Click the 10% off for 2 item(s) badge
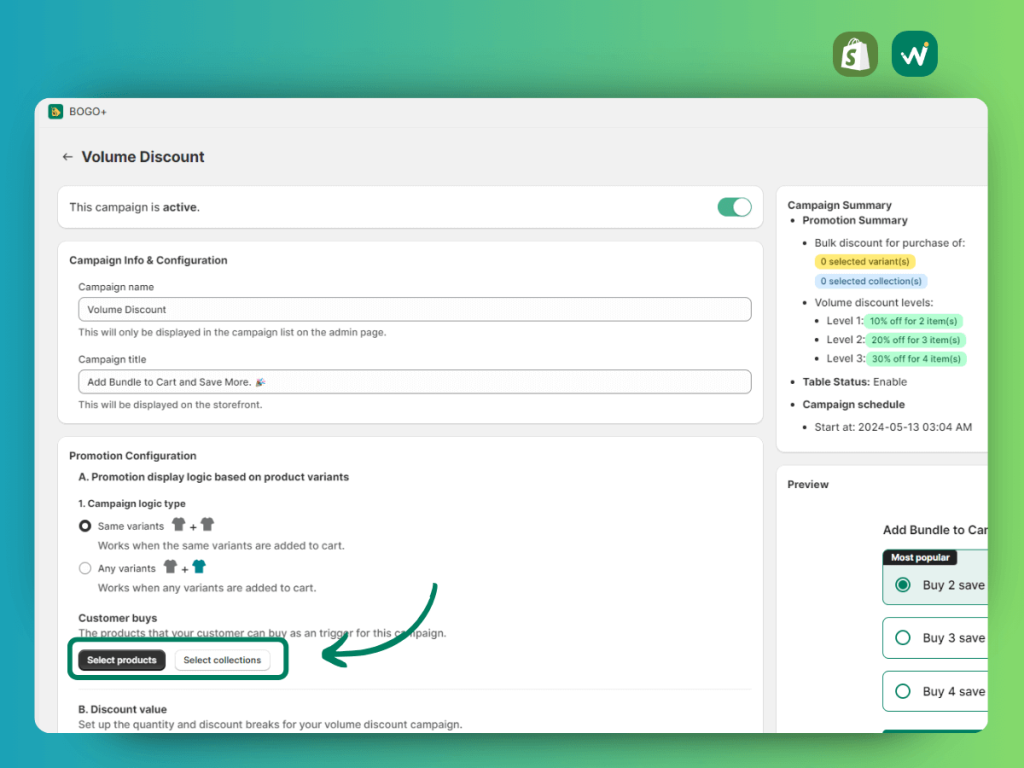1024x768 pixels. [913, 321]
